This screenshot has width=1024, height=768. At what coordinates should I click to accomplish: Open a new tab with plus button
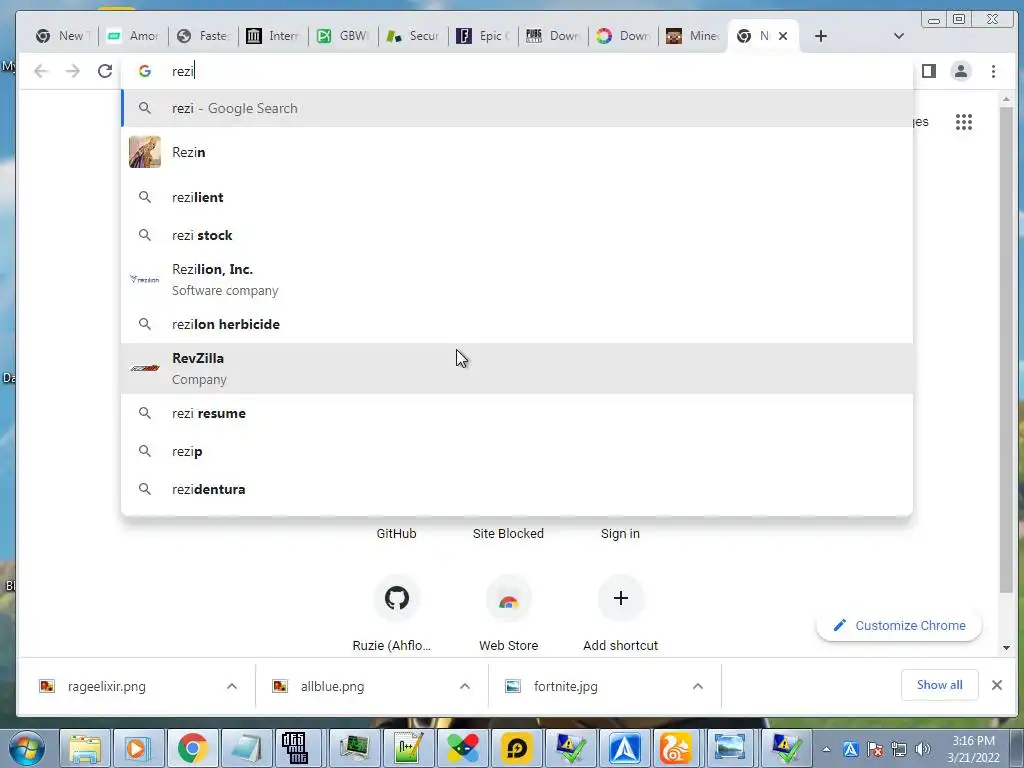coord(821,36)
